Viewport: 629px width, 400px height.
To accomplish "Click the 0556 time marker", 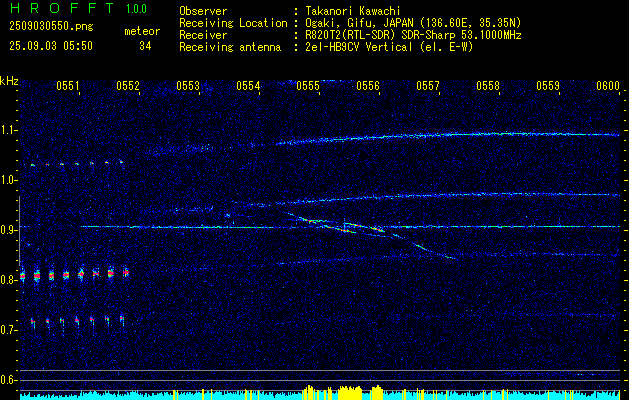I will click(x=368, y=86).
